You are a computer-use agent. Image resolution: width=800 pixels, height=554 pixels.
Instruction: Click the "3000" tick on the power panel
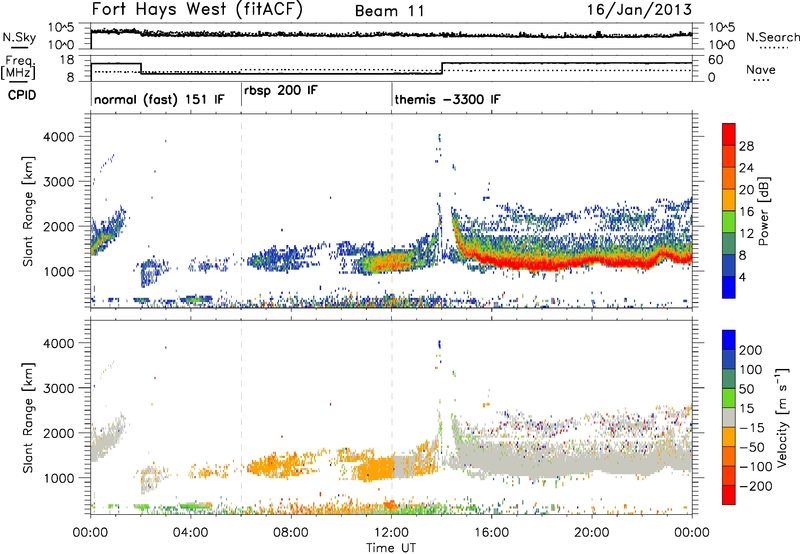pos(59,182)
